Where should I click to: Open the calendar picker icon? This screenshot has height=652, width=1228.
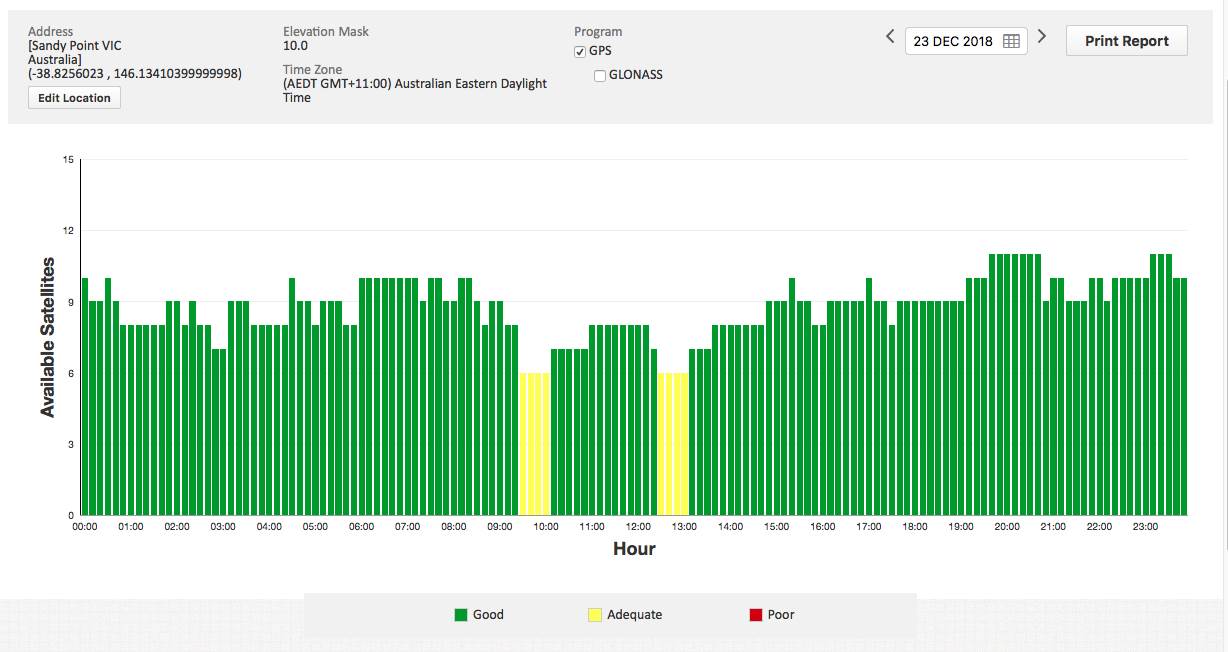pyautogui.click(x=1011, y=41)
